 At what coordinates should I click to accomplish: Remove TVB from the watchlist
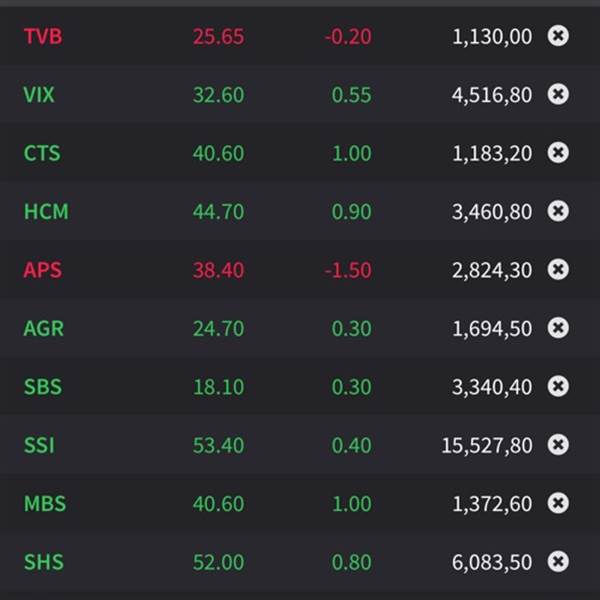point(558,36)
